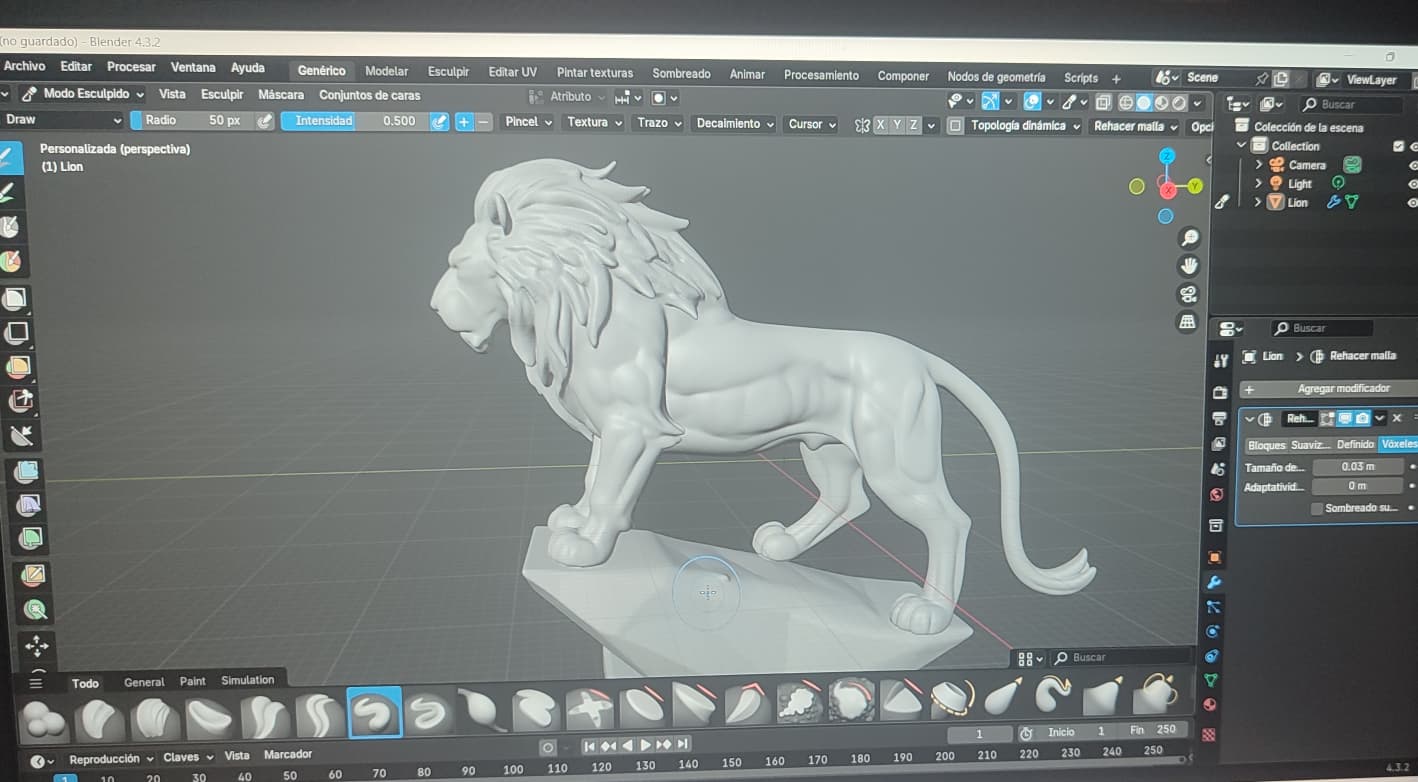Select the Move tool in the left toolbar

[x=36, y=645]
